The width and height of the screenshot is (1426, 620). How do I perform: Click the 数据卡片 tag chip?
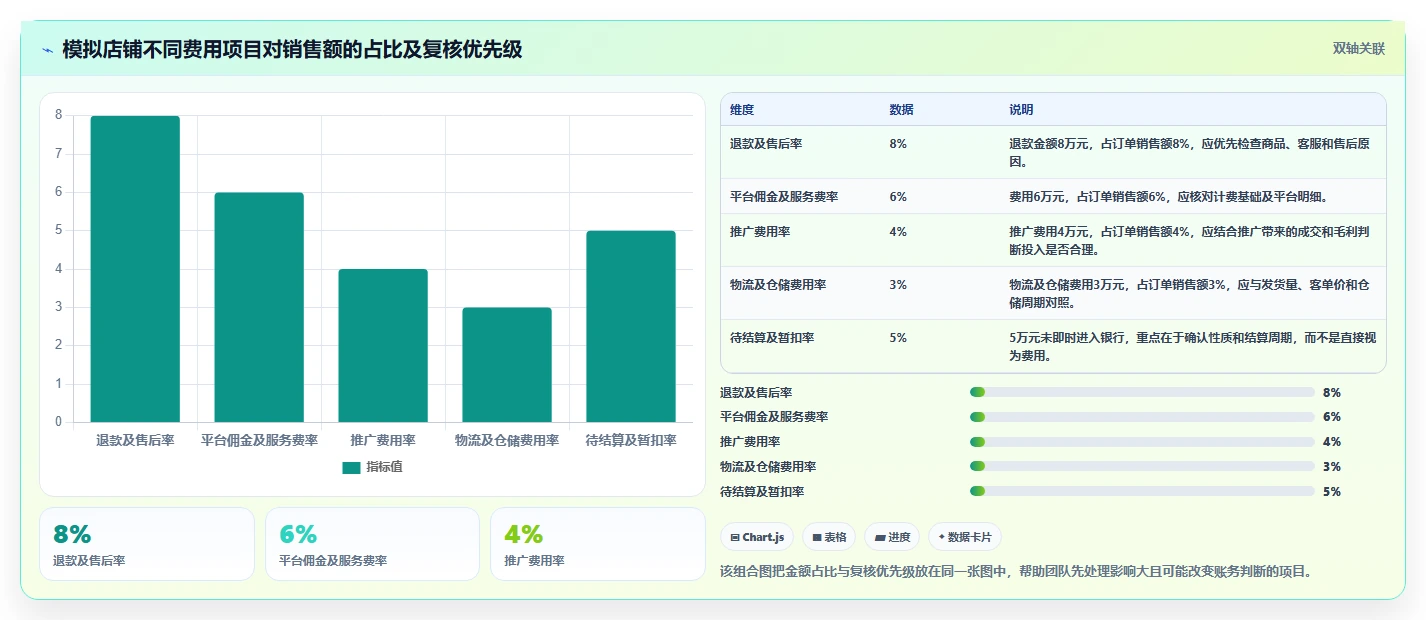point(965,537)
